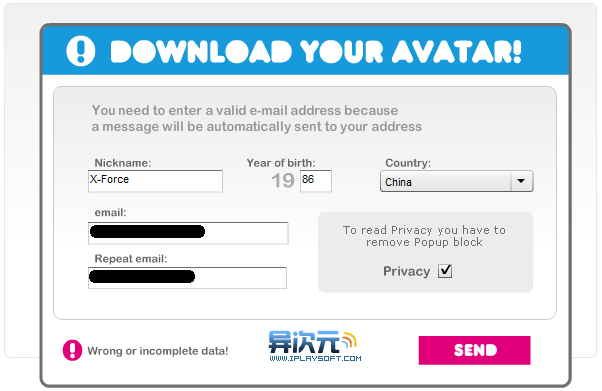Image resolution: width=602 pixels, height=391 pixels.
Task: Click the white exclamation icon in header
Action: pyautogui.click(x=81, y=51)
